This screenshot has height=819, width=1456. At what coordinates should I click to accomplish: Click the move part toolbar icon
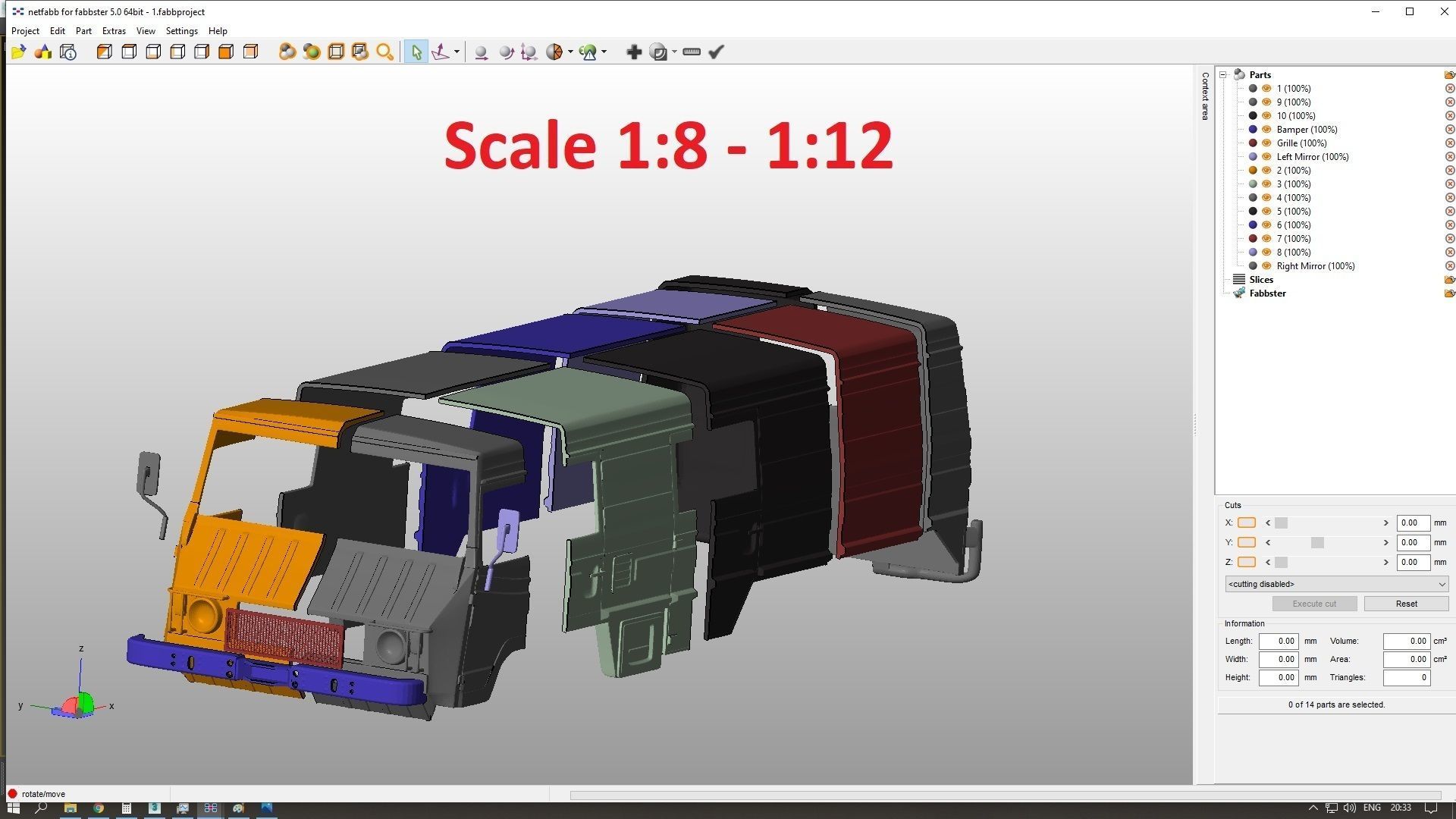(481, 52)
